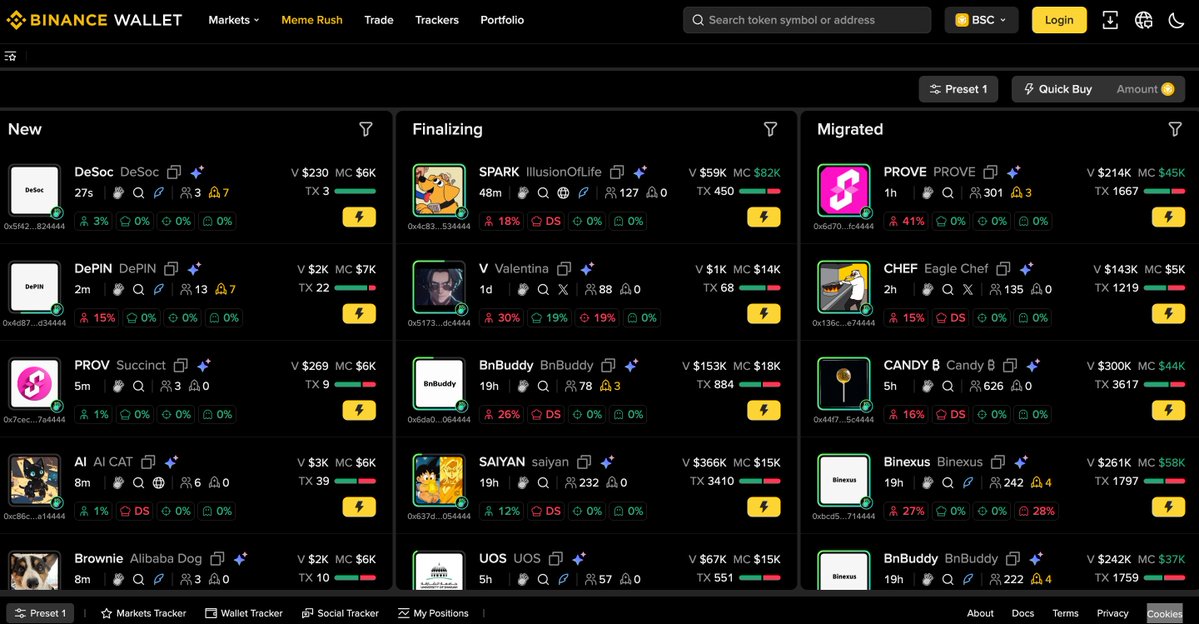
Task: Open the Portfolio page
Action: [x=502, y=20]
